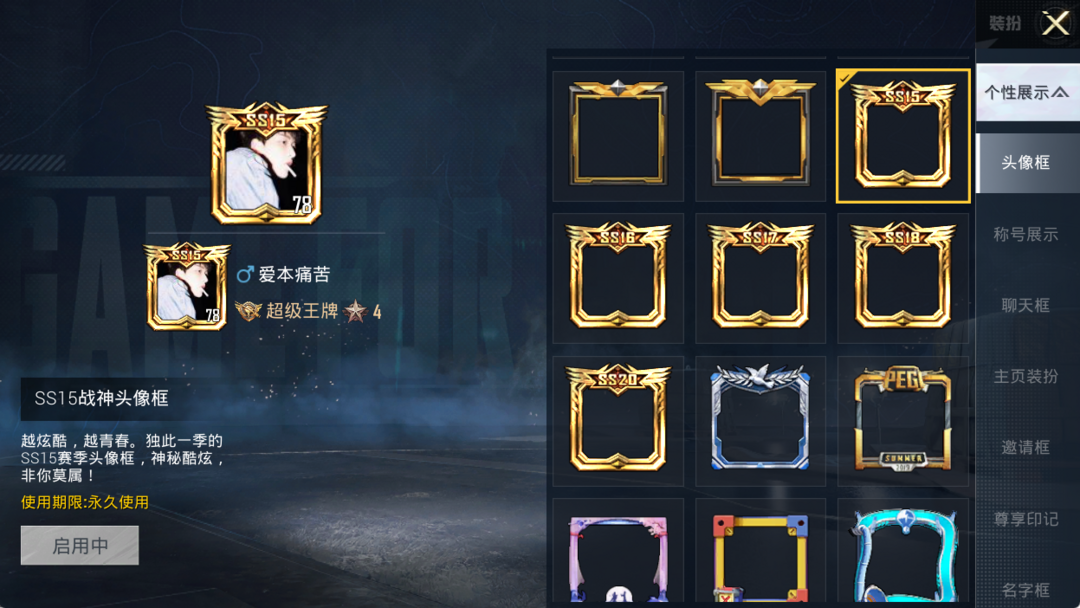The height and width of the screenshot is (608, 1080).
Task: Pick the first gold diamond-wing frame
Action: (x=618, y=136)
